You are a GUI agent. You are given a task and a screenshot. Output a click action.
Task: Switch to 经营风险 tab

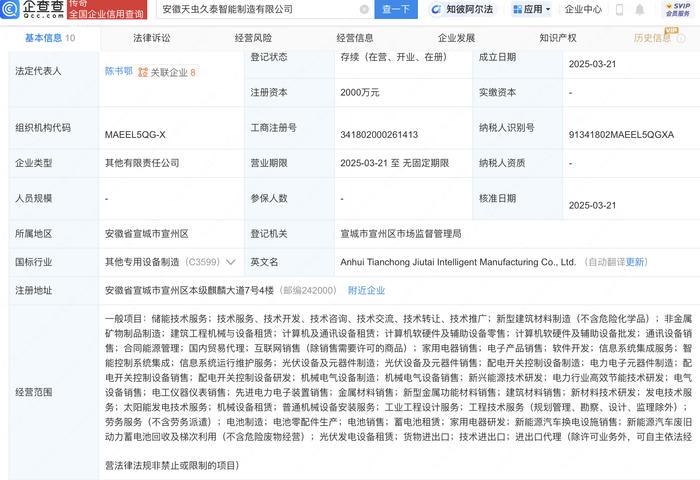point(253,38)
